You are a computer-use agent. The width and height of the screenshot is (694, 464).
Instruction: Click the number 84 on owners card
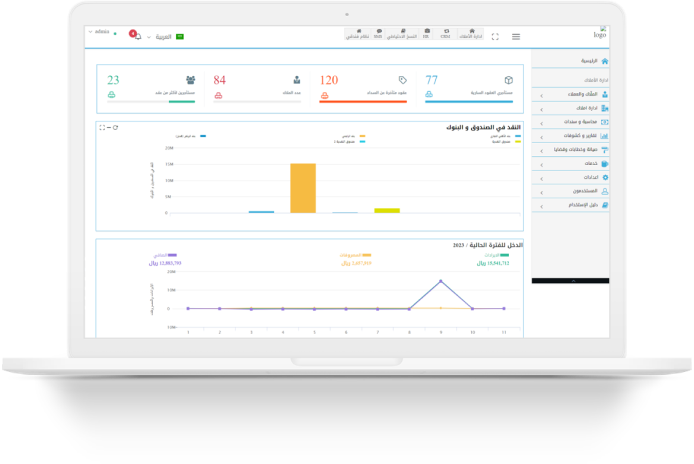tap(220, 80)
